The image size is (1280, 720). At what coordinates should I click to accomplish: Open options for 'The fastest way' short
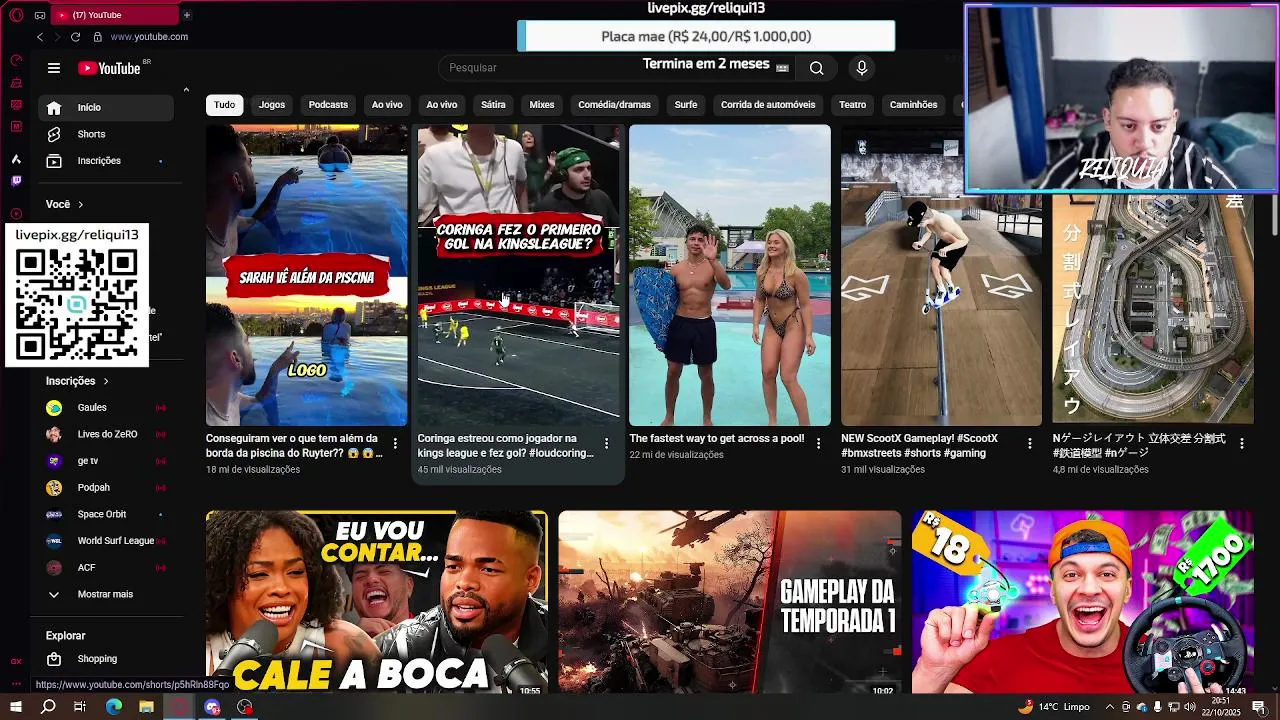[x=818, y=443]
